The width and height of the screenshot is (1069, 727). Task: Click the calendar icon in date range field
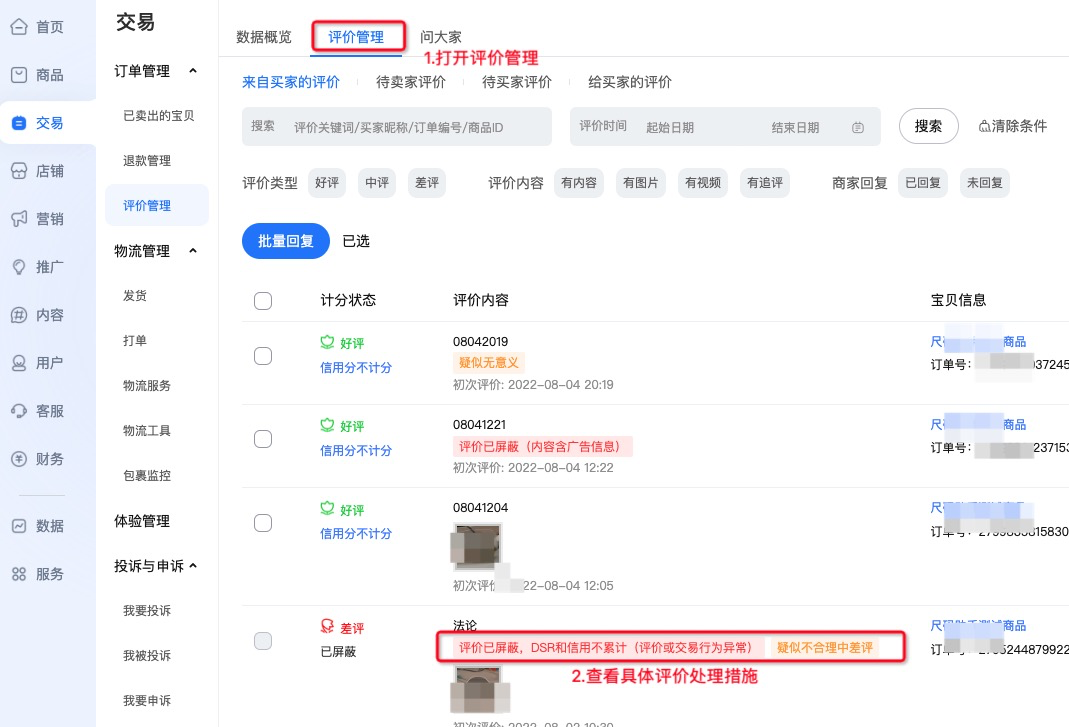(858, 128)
